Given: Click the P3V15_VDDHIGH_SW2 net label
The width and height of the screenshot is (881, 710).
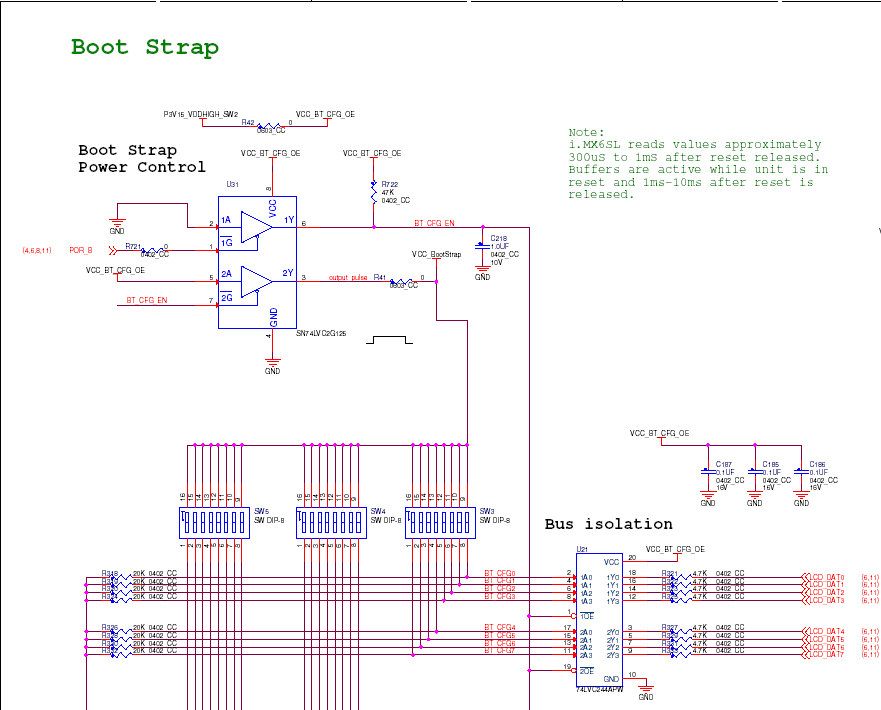Looking at the screenshot, I should 201,114.
